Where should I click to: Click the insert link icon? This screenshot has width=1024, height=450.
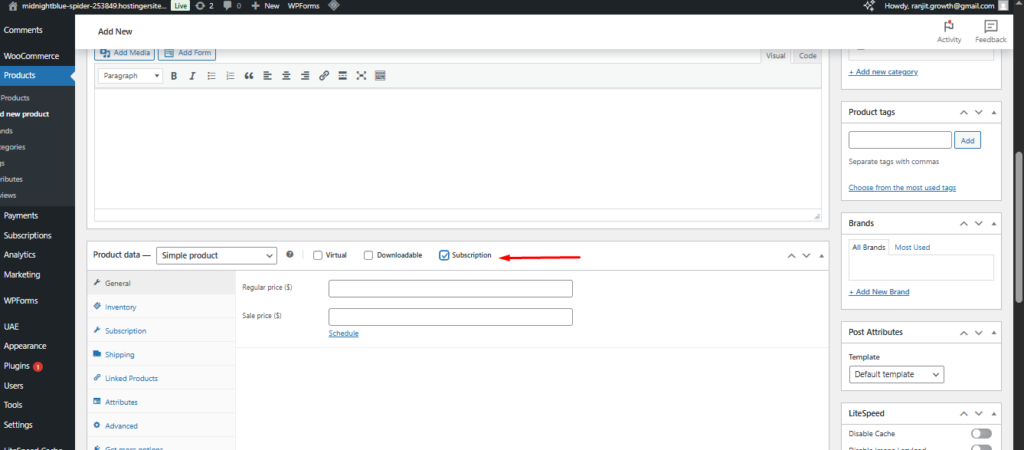tap(324, 76)
